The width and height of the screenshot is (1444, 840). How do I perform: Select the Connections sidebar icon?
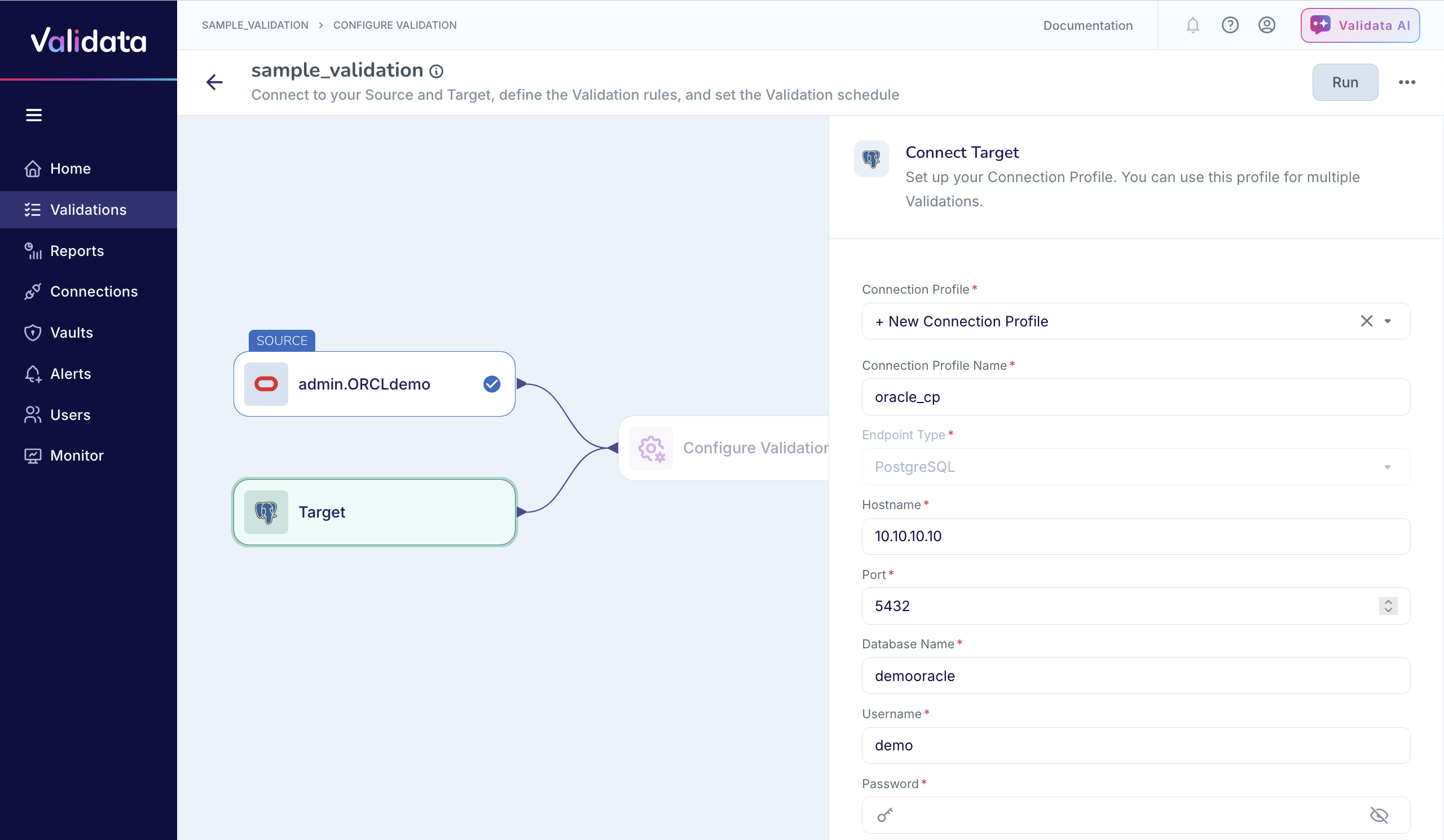(33, 291)
